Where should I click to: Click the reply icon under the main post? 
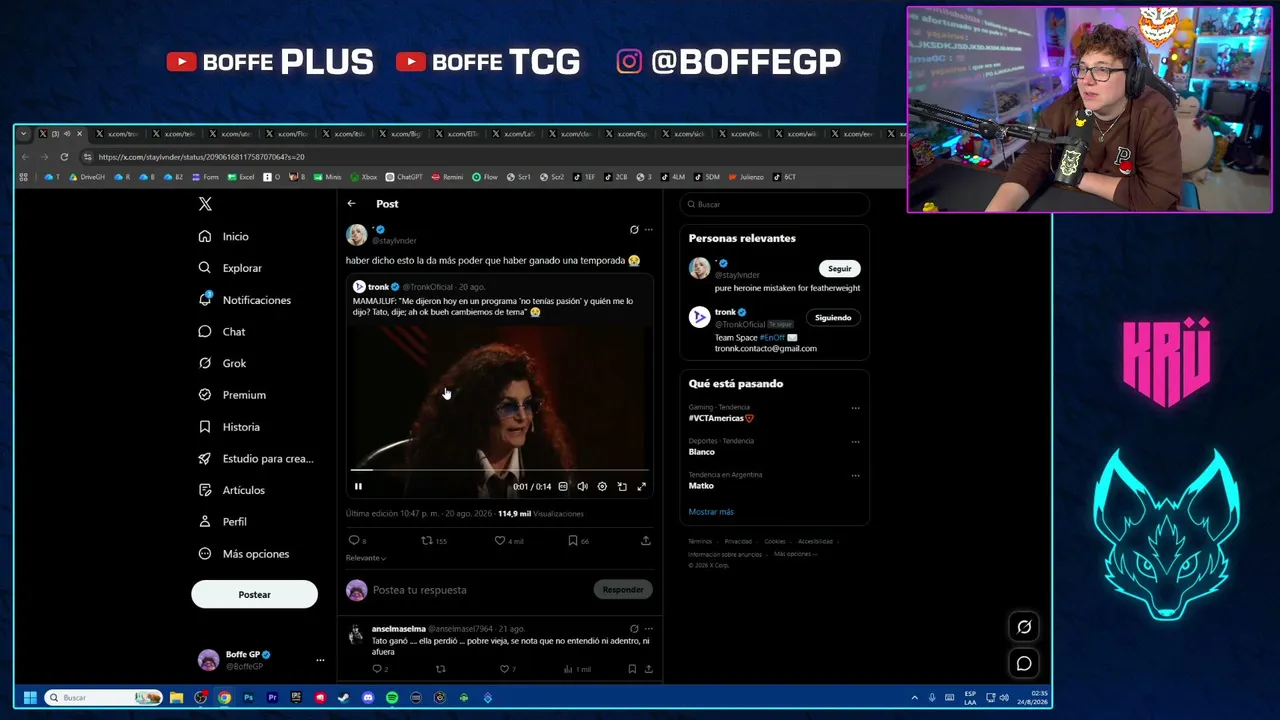(356, 541)
